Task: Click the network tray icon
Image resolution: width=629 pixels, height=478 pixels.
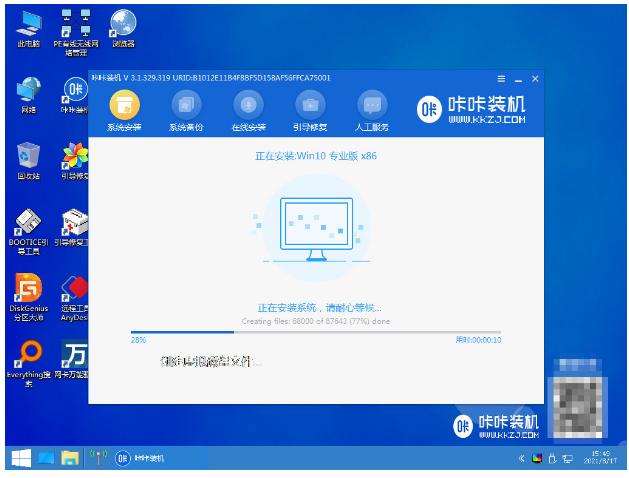Action: pyautogui.click(x=568, y=458)
